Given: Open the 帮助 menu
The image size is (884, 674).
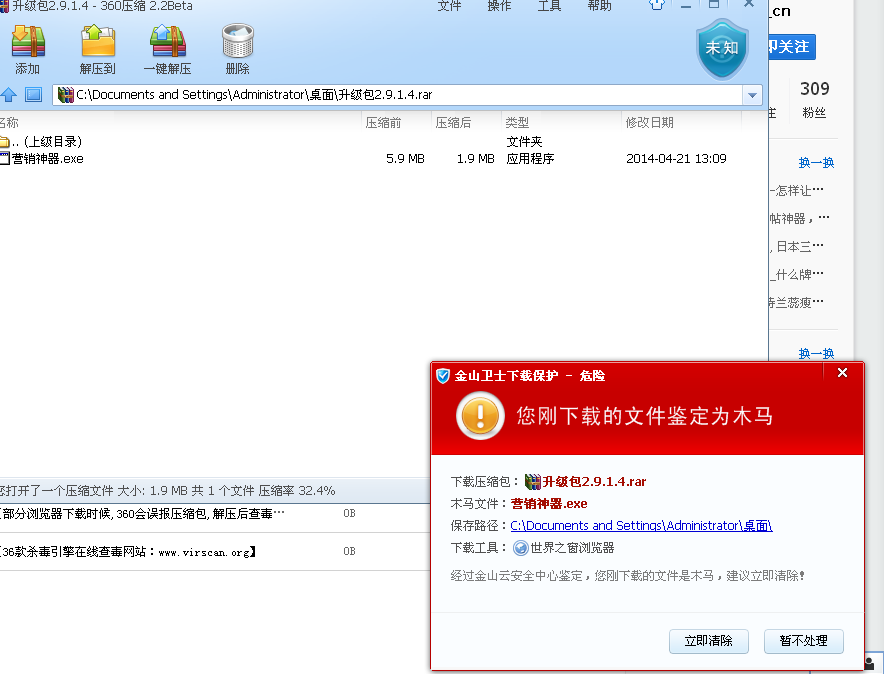Looking at the screenshot, I should coord(598,5).
